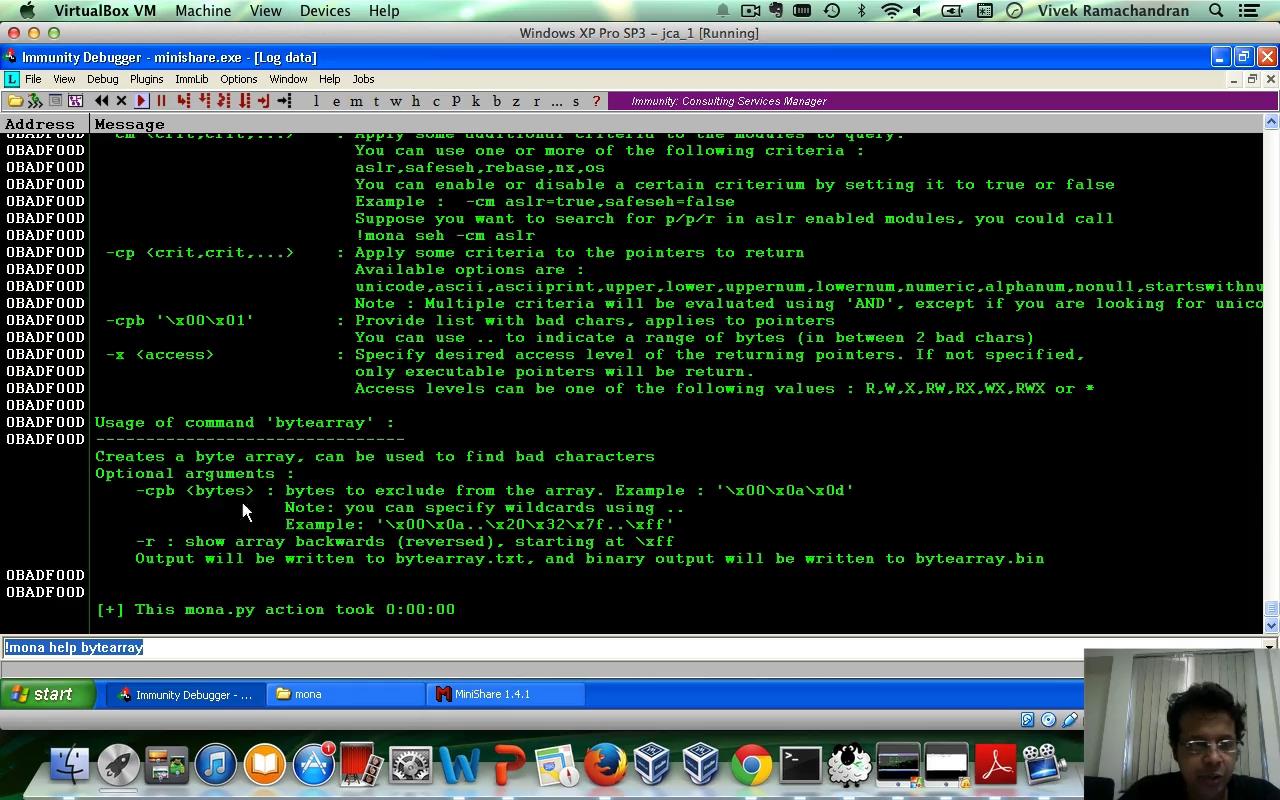
Task: Switch to MiniShare 1.4.1 taskbar button
Action: pos(506,694)
